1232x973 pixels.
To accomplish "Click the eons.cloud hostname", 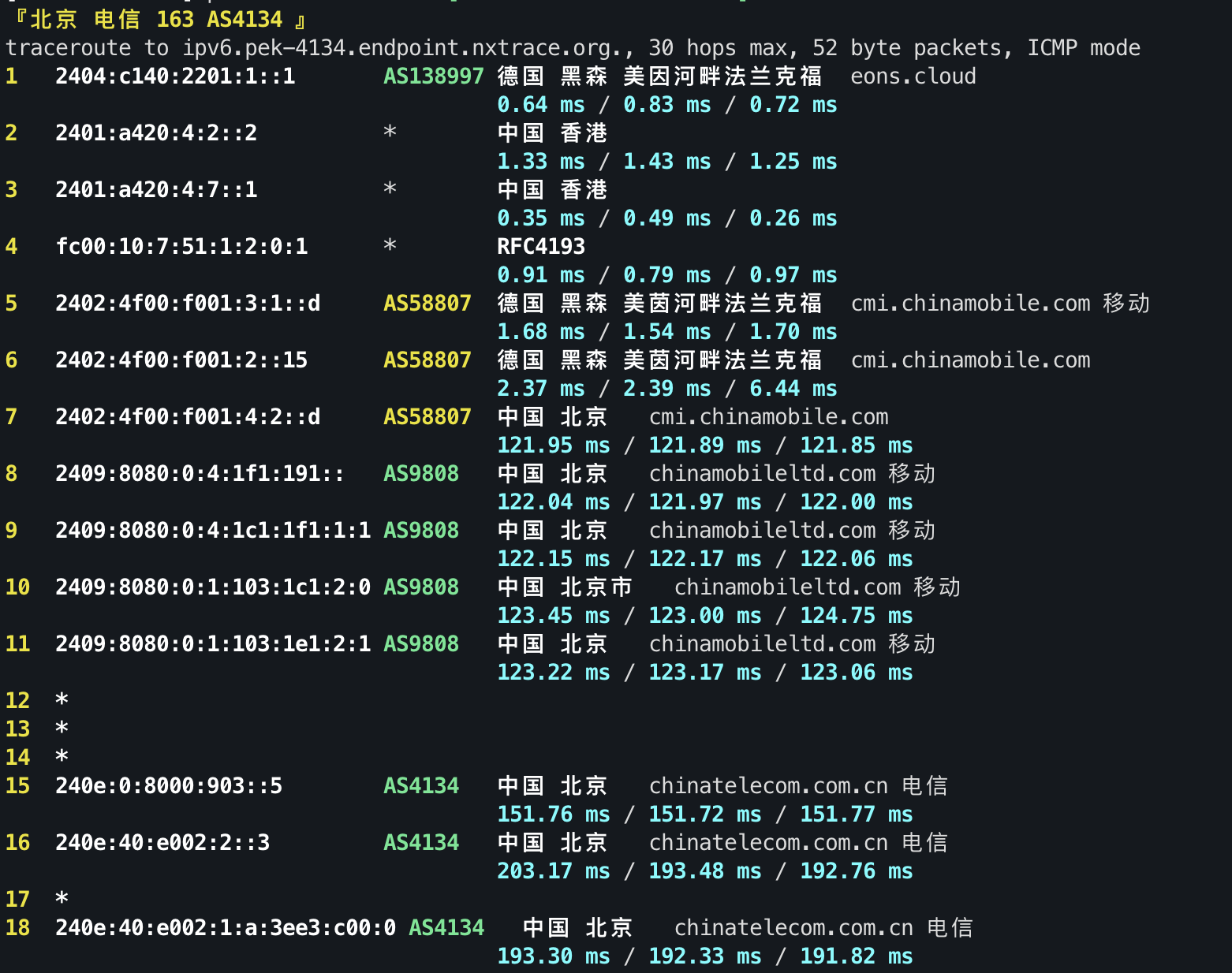I will (x=913, y=76).
